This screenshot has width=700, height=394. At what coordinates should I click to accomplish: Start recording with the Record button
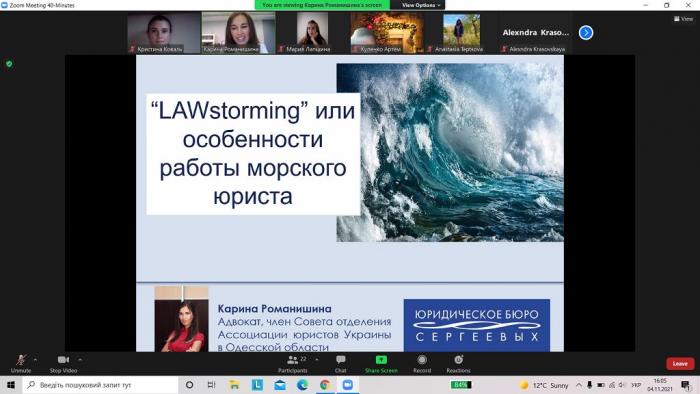point(422,363)
